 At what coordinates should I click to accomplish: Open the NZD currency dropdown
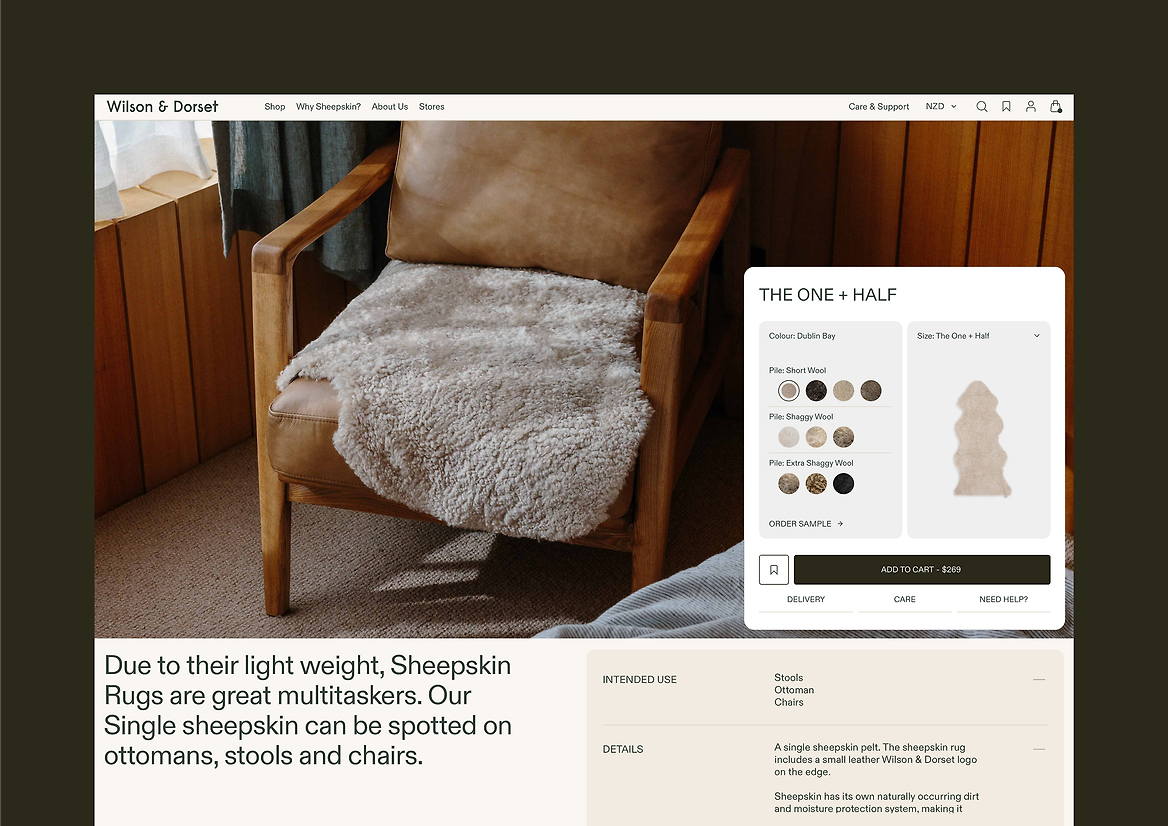(941, 107)
